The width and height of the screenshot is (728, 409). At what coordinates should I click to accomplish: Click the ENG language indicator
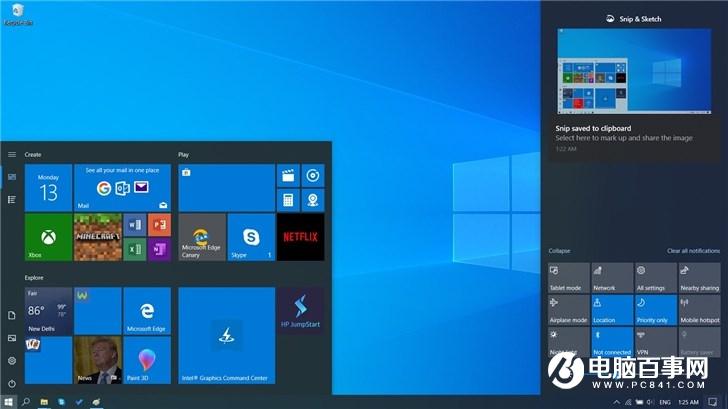665,402
